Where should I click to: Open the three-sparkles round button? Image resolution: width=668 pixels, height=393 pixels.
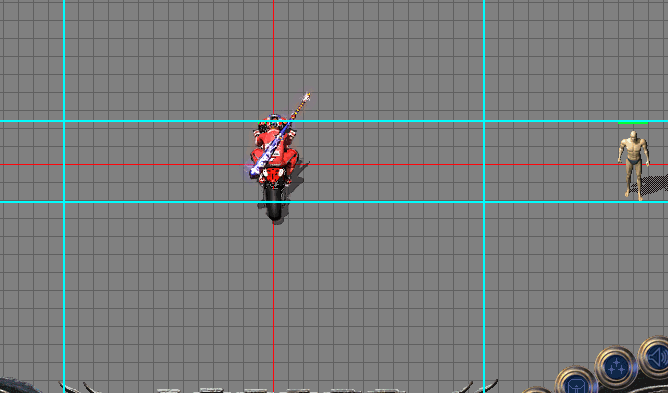point(615,367)
